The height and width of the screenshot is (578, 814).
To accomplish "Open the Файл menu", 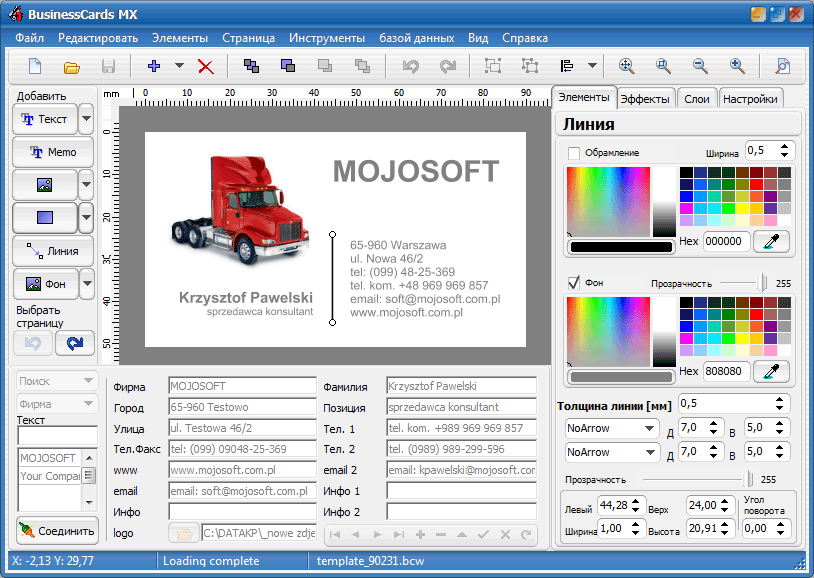I will pos(29,38).
